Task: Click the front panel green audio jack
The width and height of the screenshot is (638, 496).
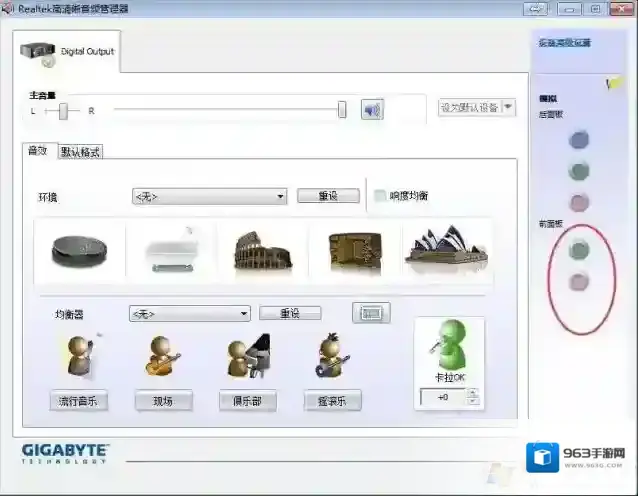Action: 579,248
